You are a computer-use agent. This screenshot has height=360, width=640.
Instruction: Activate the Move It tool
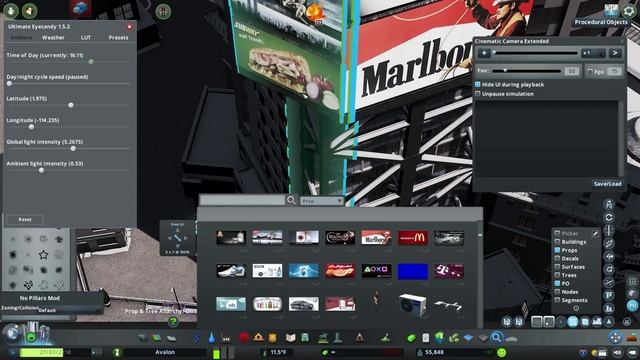point(616,338)
